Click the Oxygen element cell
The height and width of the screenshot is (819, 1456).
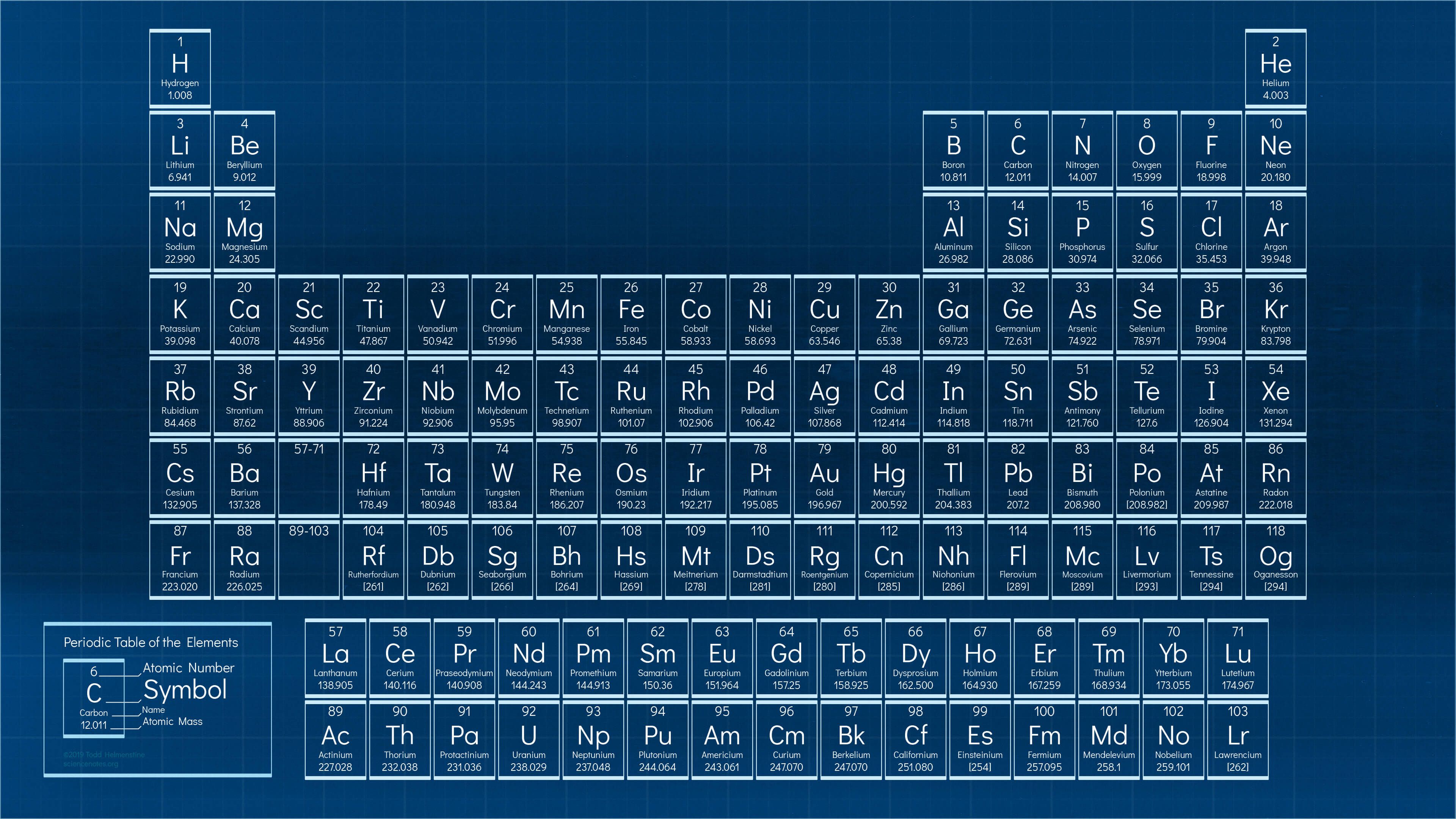[1146, 151]
